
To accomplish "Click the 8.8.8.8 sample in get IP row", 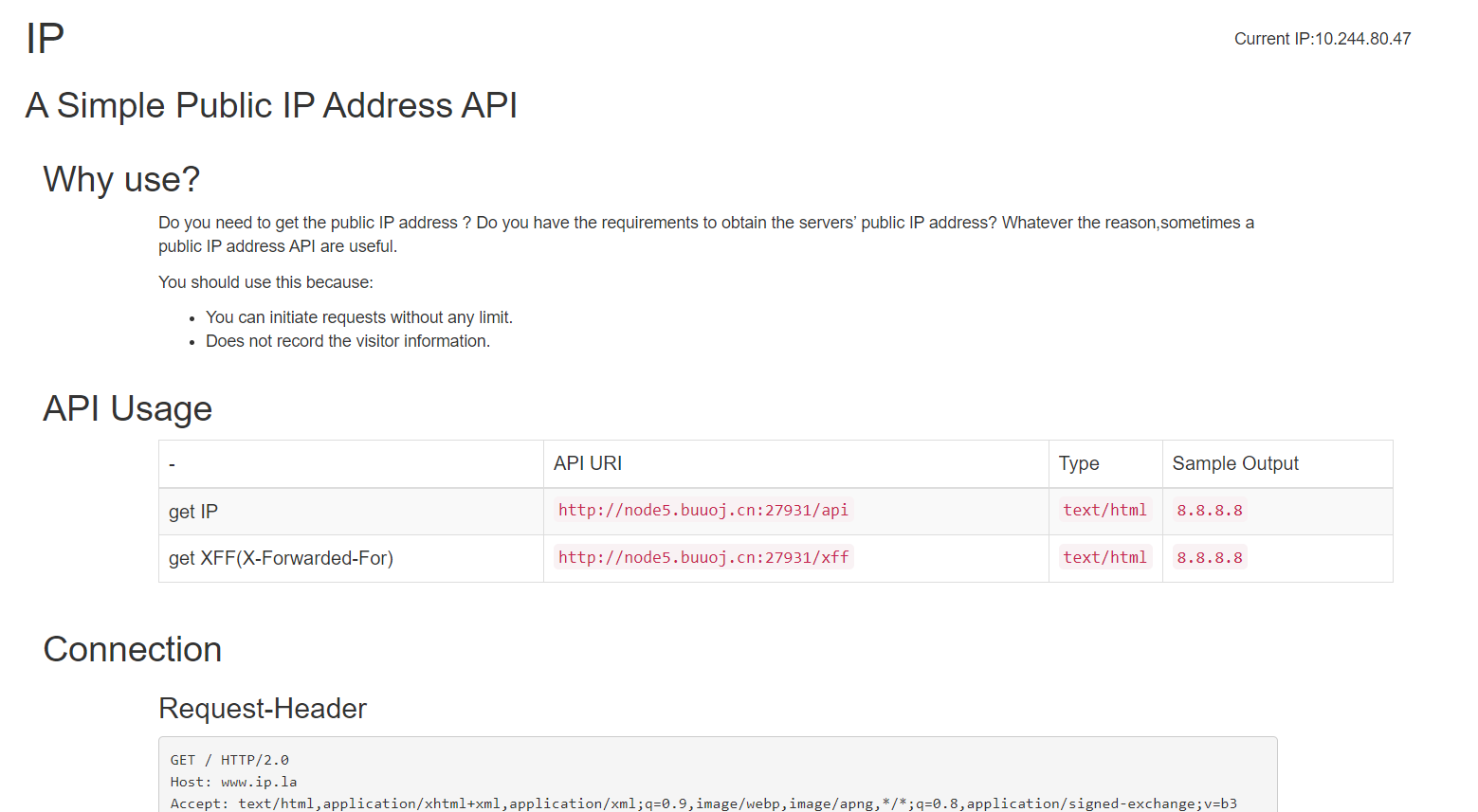I will click(1210, 510).
